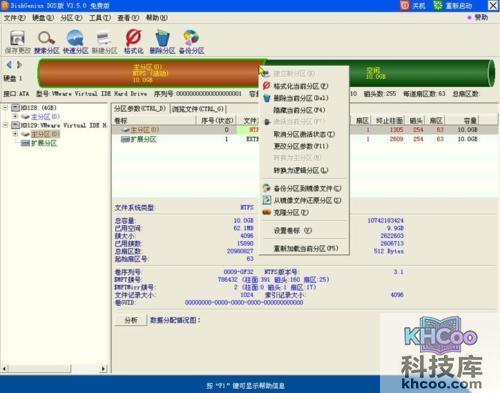
Task: Open the 工具(T) menu
Action: (x=100, y=18)
